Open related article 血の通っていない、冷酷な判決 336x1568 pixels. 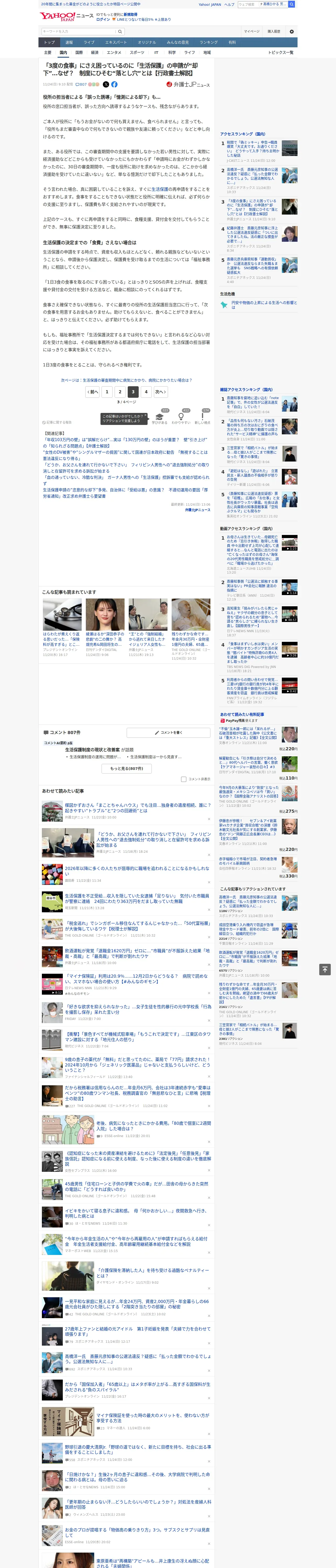126,480
